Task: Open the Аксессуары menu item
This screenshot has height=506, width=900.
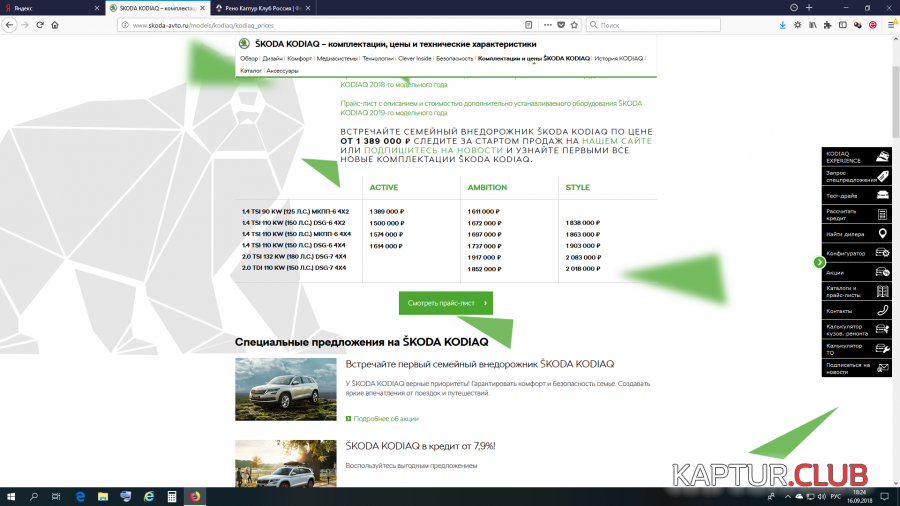Action: click(282, 71)
